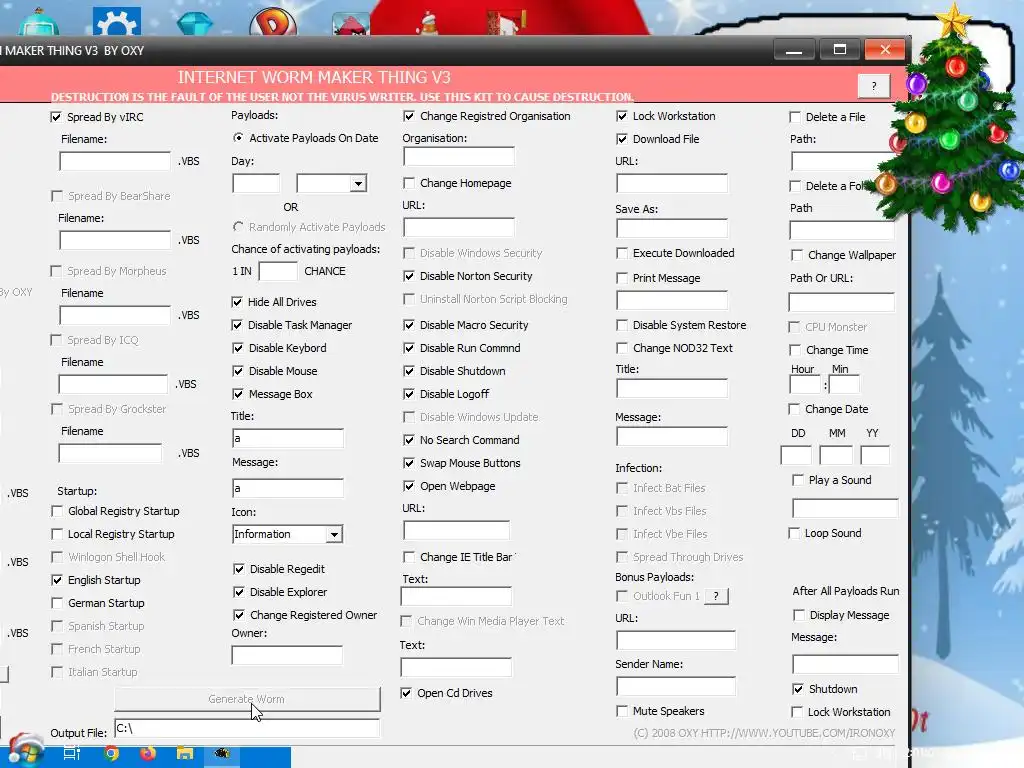The height and width of the screenshot is (768, 1024).
Task: Click the Save As input field
Action: click(672, 229)
